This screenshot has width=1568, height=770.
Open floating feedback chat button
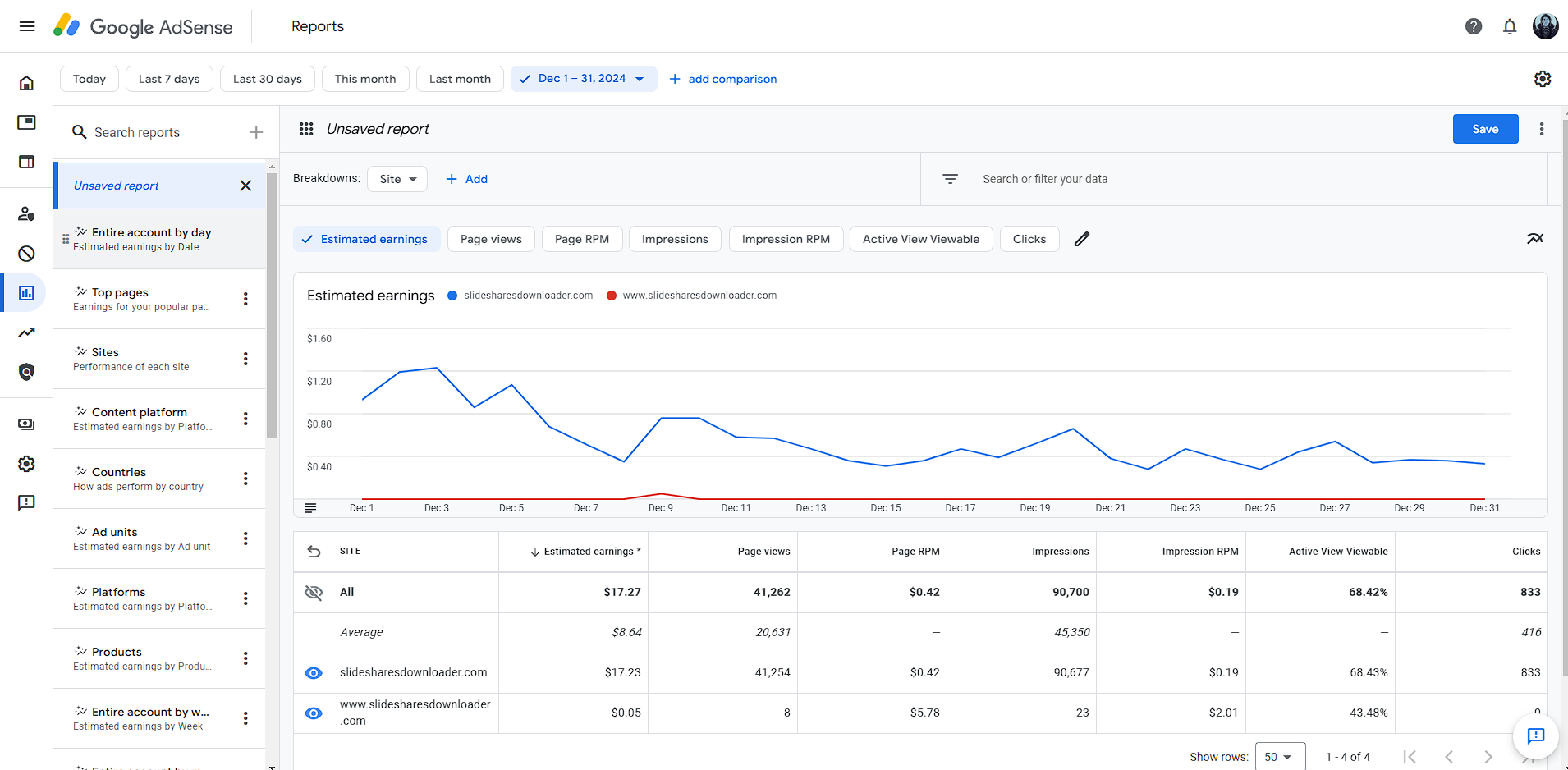tap(1535, 736)
